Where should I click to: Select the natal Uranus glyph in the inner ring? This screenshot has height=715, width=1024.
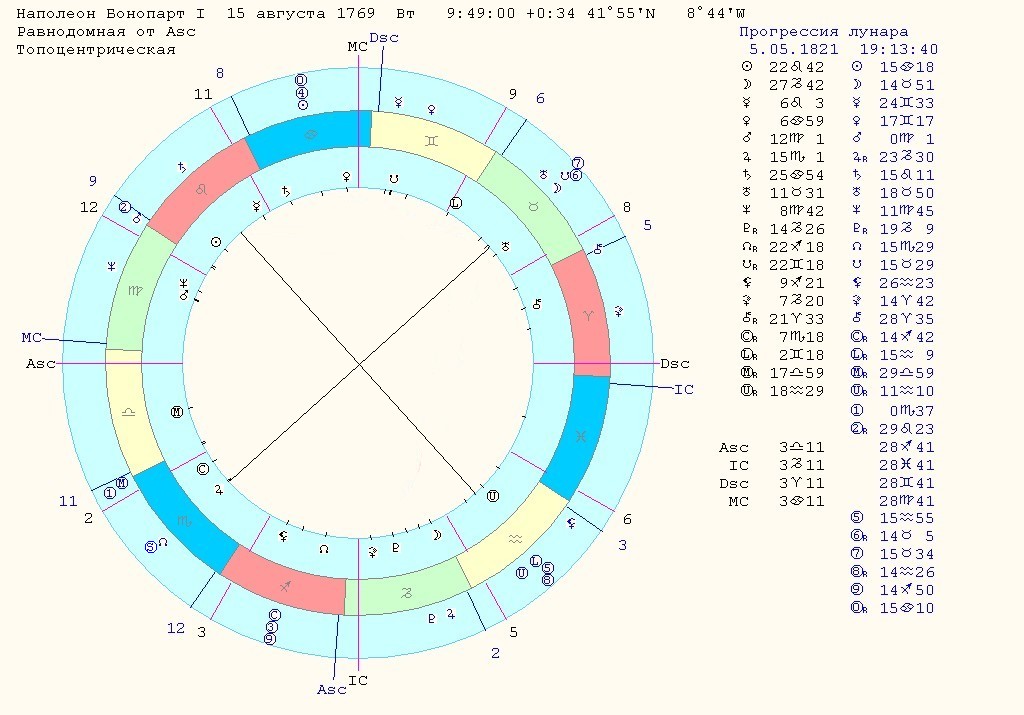pos(505,247)
